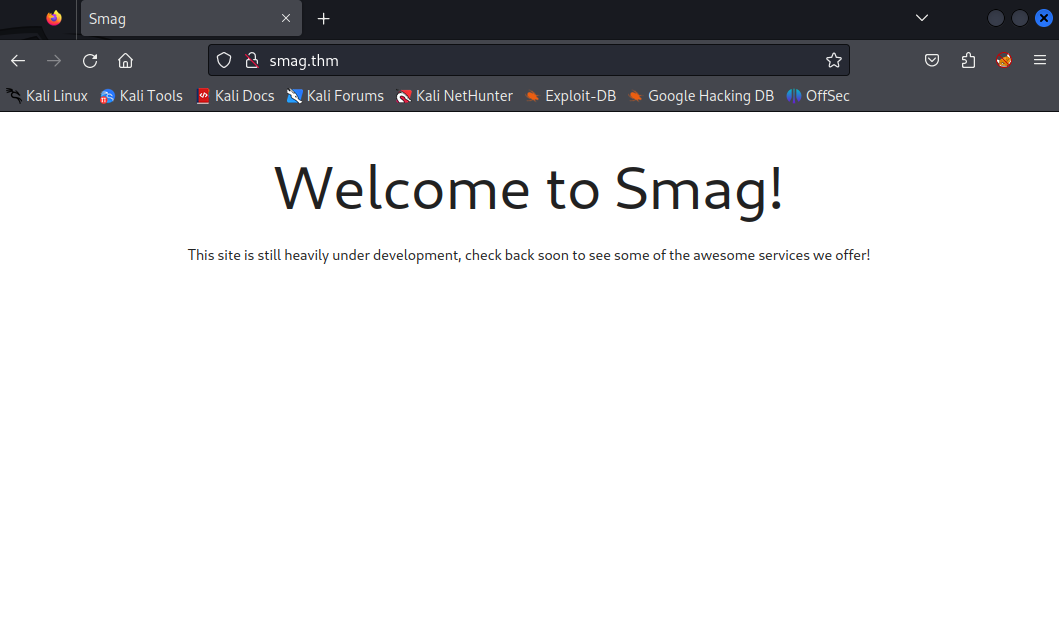The height and width of the screenshot is (629, 1059).
Task: Reload the current page
Action: tap(90, 61)
